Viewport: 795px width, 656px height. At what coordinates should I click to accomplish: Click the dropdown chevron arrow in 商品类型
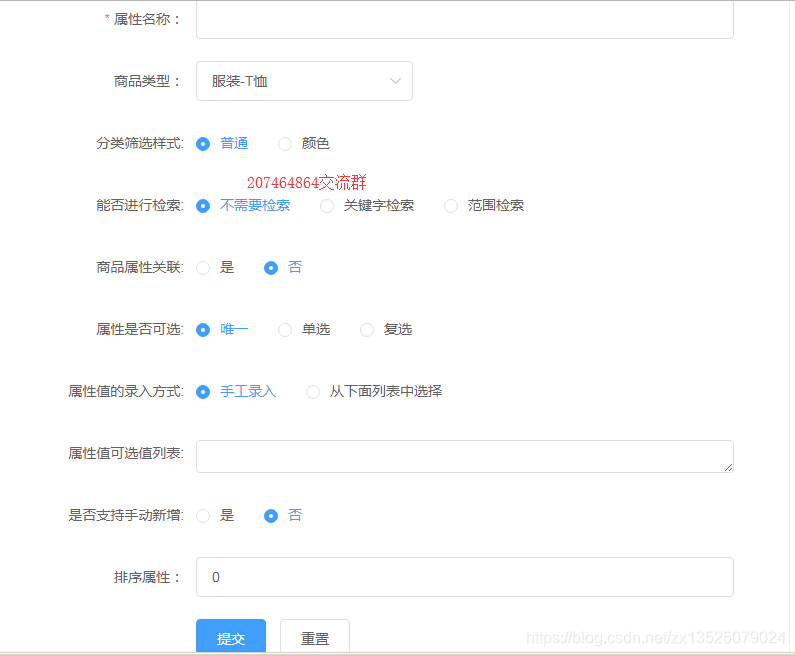coord(395,81)
